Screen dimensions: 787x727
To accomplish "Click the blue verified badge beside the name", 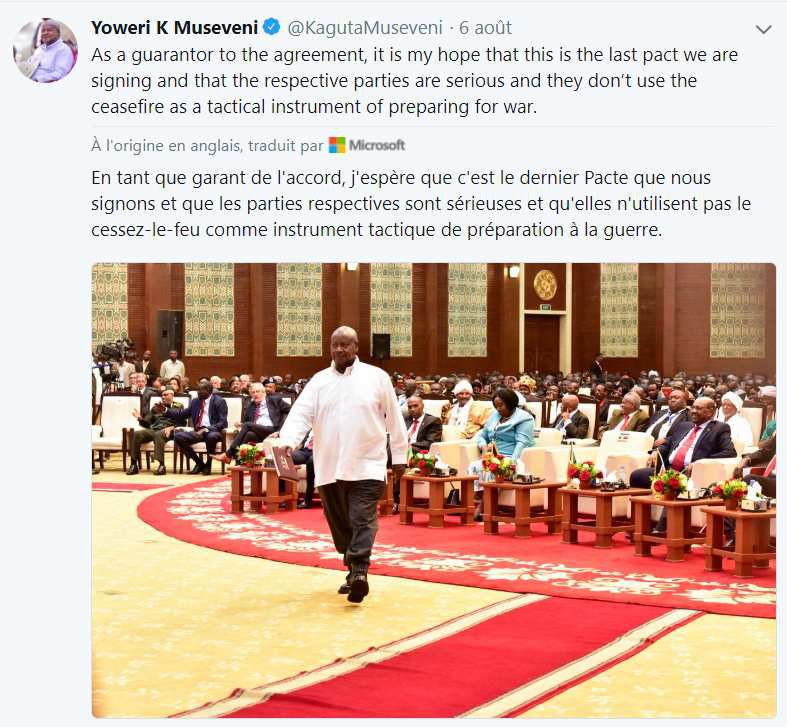I will pos(272,27).
